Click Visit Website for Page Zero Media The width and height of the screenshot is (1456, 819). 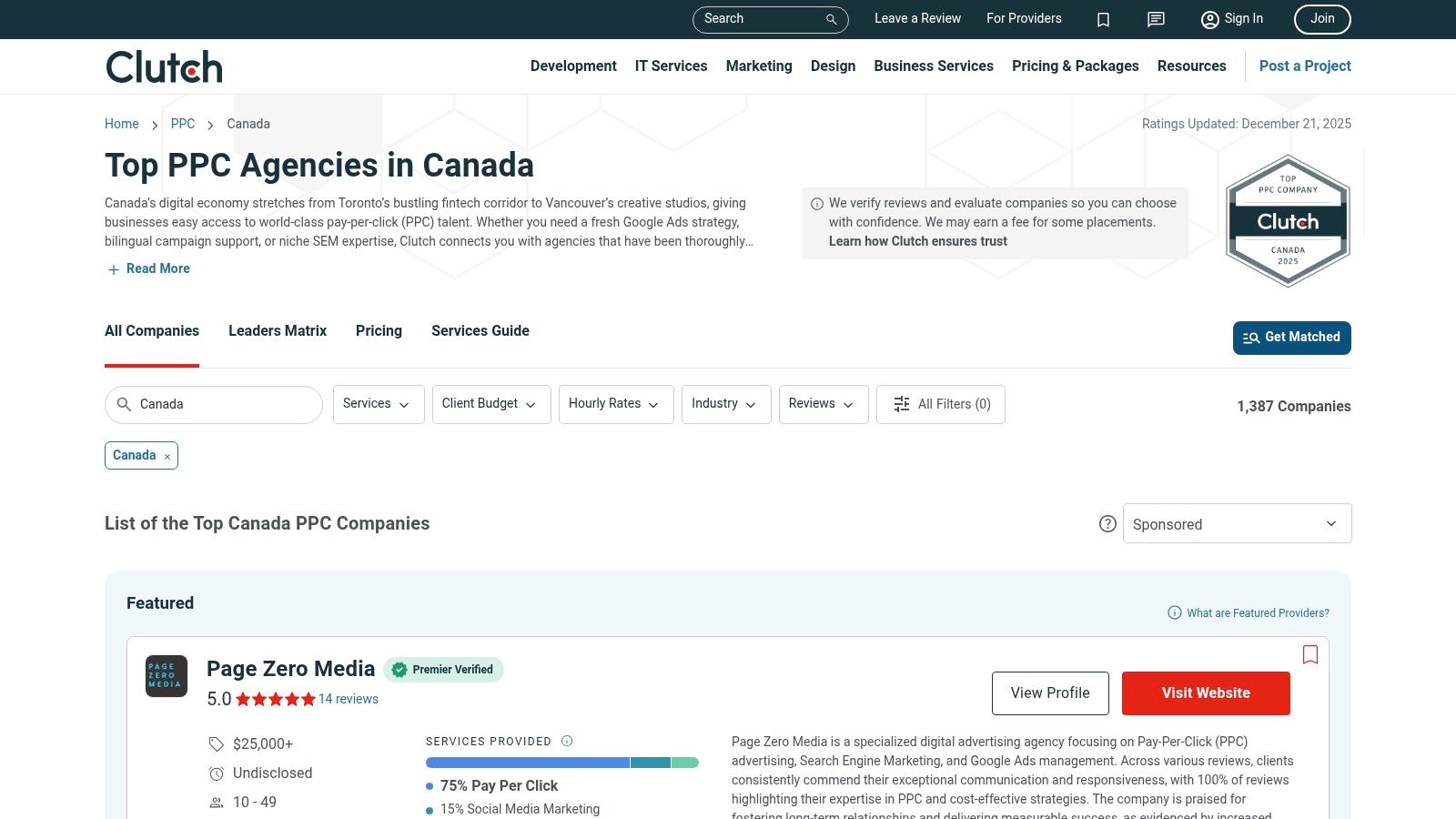pyautogui.click(x=1206, y=693)
